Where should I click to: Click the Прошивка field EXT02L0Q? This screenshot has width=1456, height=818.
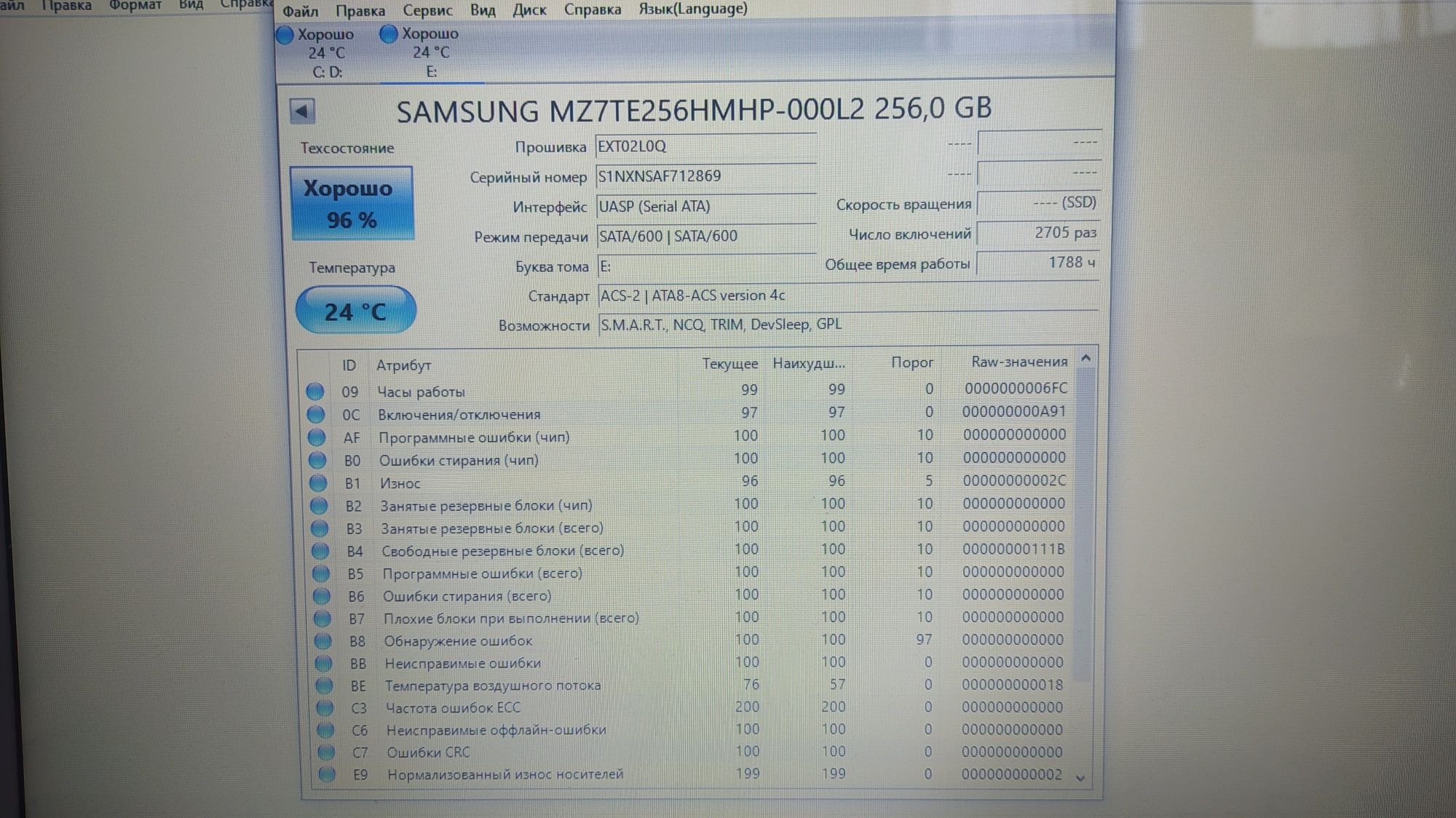(x=705, y=146)
